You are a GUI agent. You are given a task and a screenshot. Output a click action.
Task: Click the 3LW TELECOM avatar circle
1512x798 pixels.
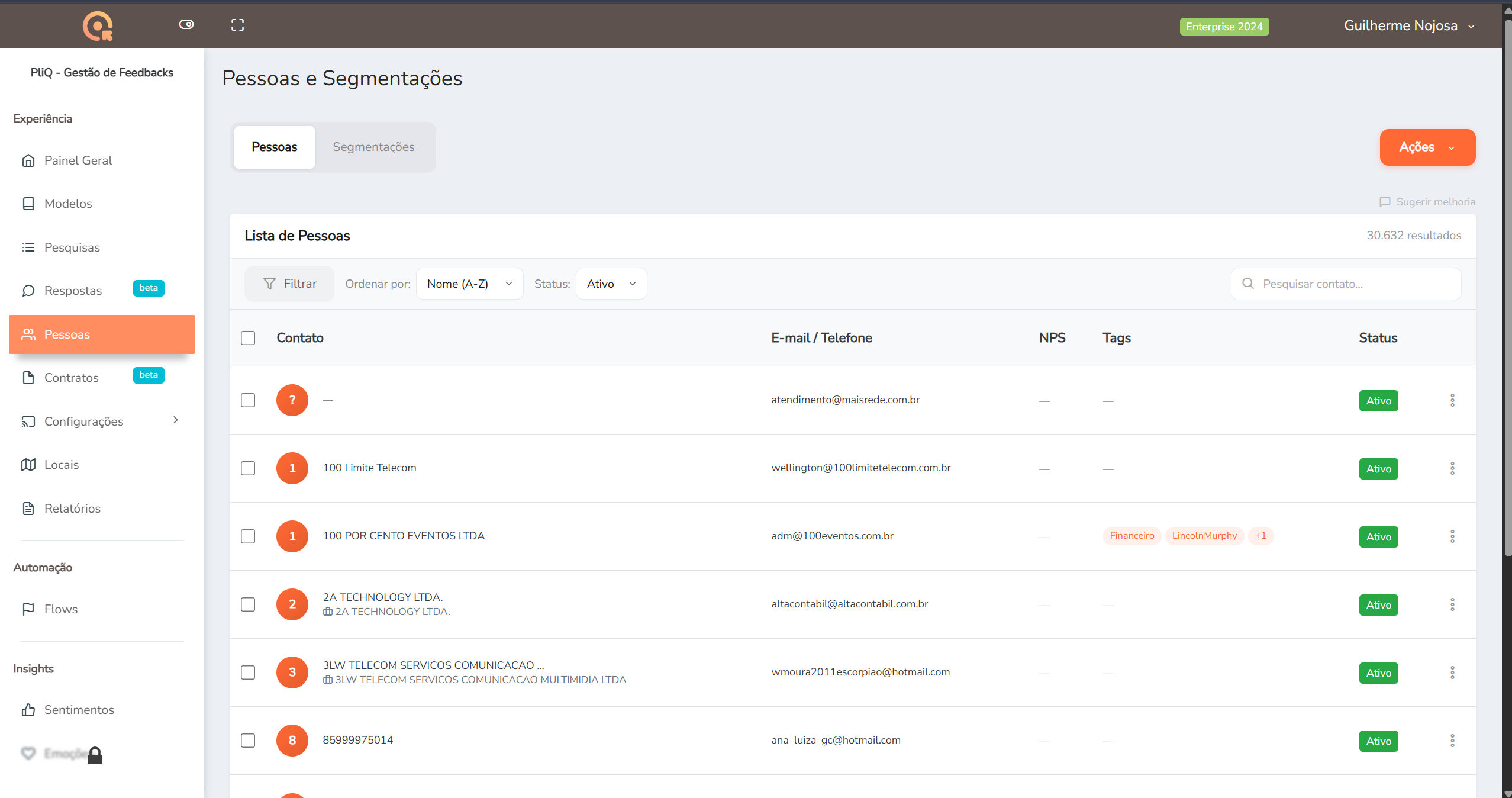click(292, 672)
